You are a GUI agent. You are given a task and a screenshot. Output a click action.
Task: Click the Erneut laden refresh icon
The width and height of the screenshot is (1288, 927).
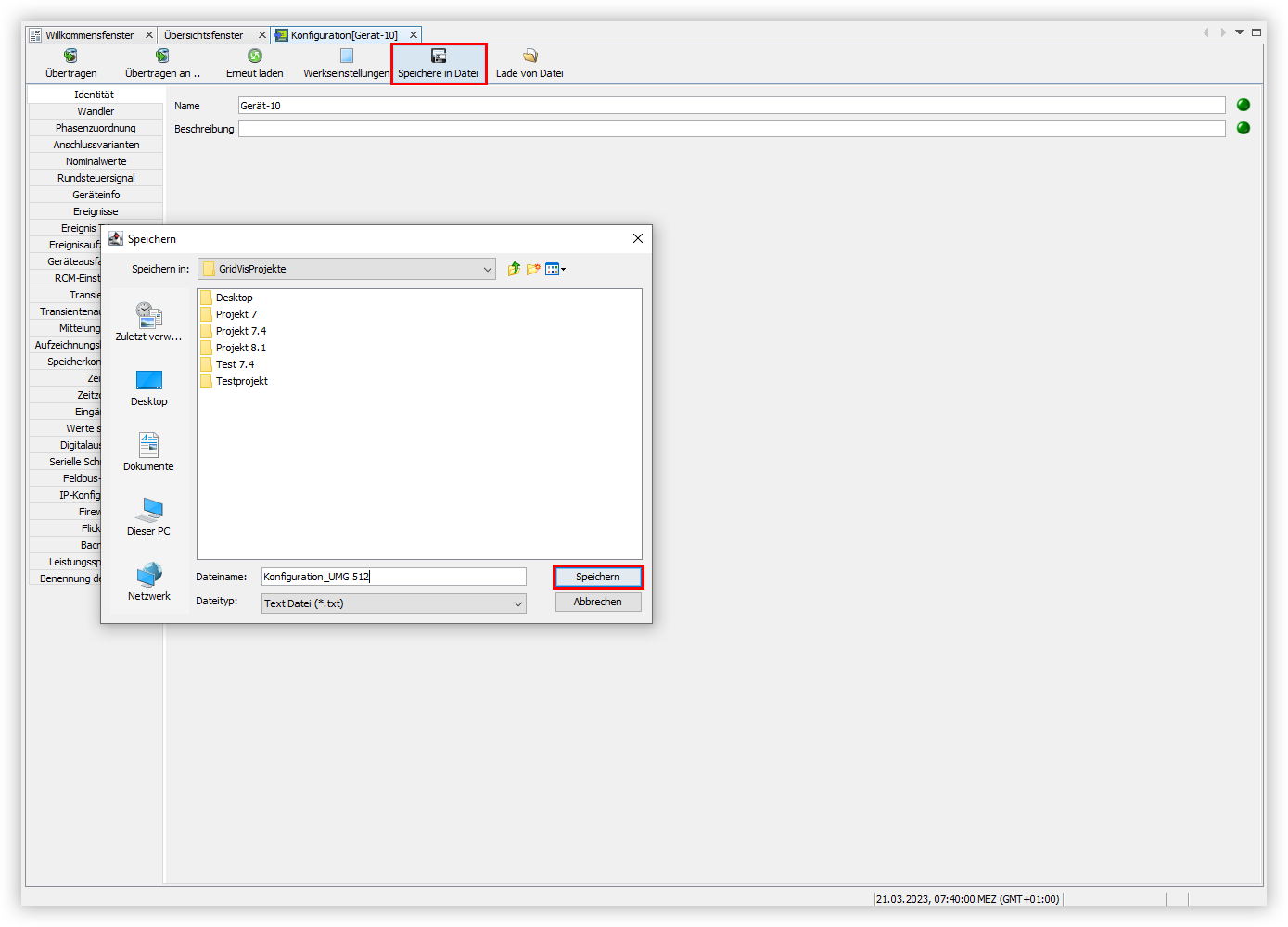tap(255, 57)
